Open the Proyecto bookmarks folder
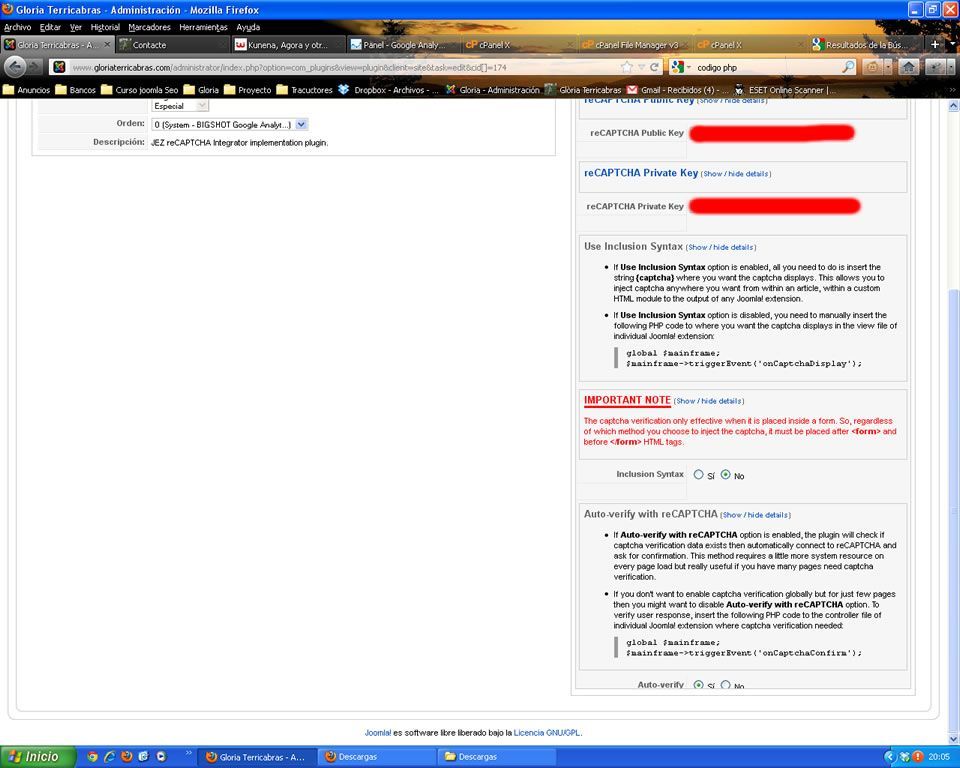Viewport: 960px width, 768px height. coord(248,90)
